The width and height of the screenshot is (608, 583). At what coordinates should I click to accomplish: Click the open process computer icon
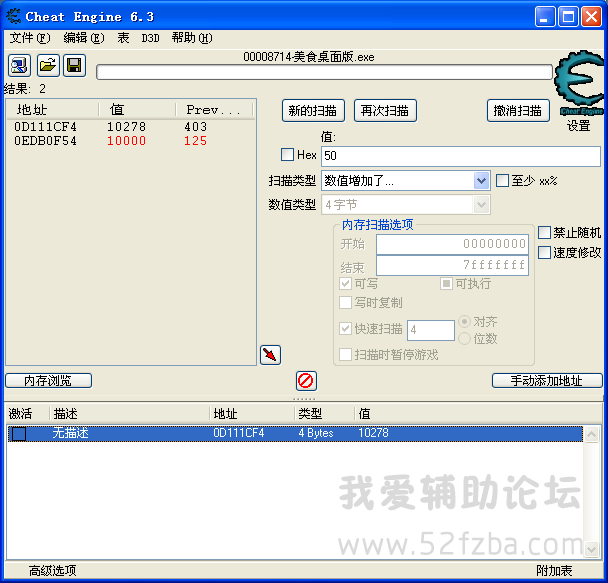pyautogui.click(x=20, y=65)
